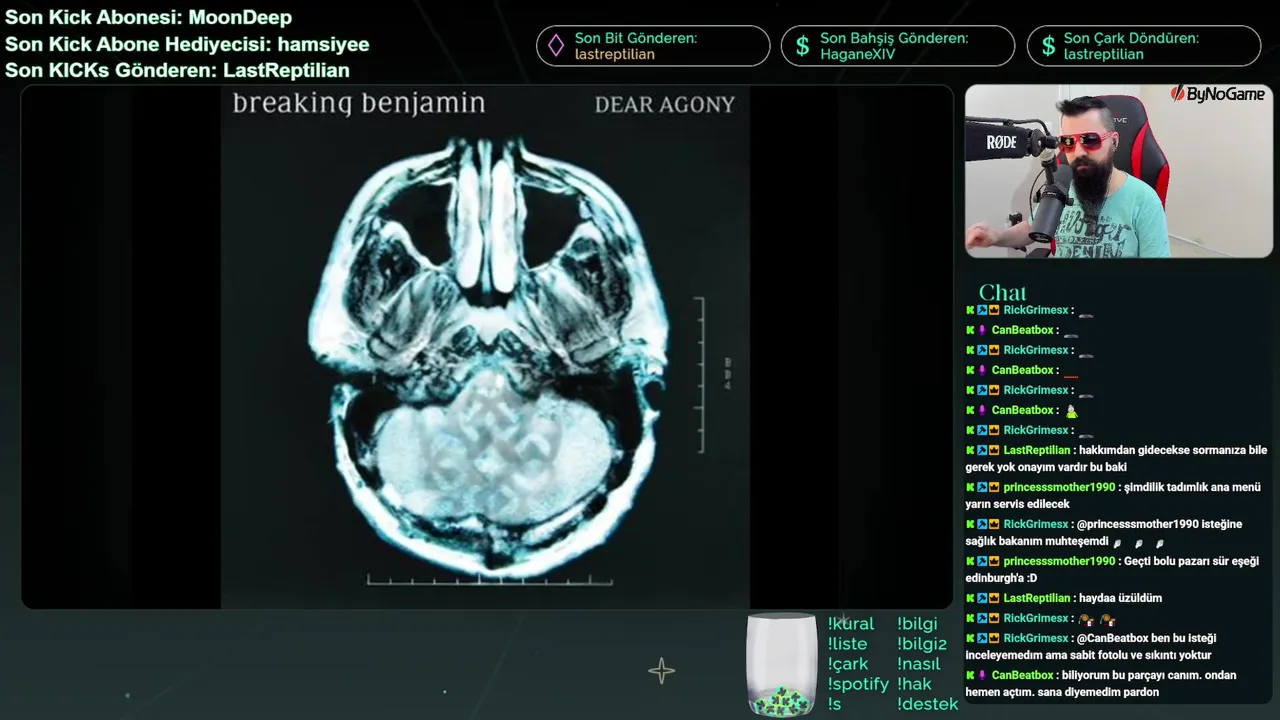Click the 'Son Kick Abonesi: MoonDeep' line
Screen dimensions: 1280x720
149,17
